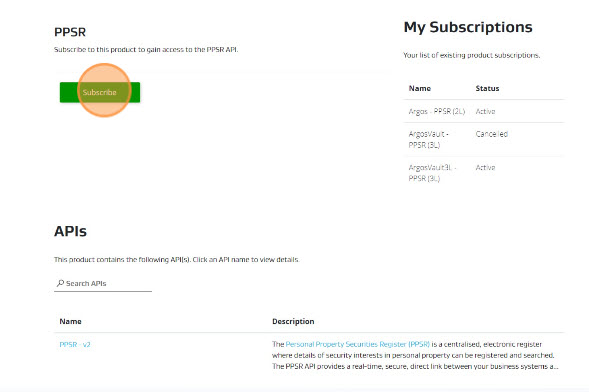Follow the Personal Property Securities Register link
589x392 pixels.
coord(358,344)
